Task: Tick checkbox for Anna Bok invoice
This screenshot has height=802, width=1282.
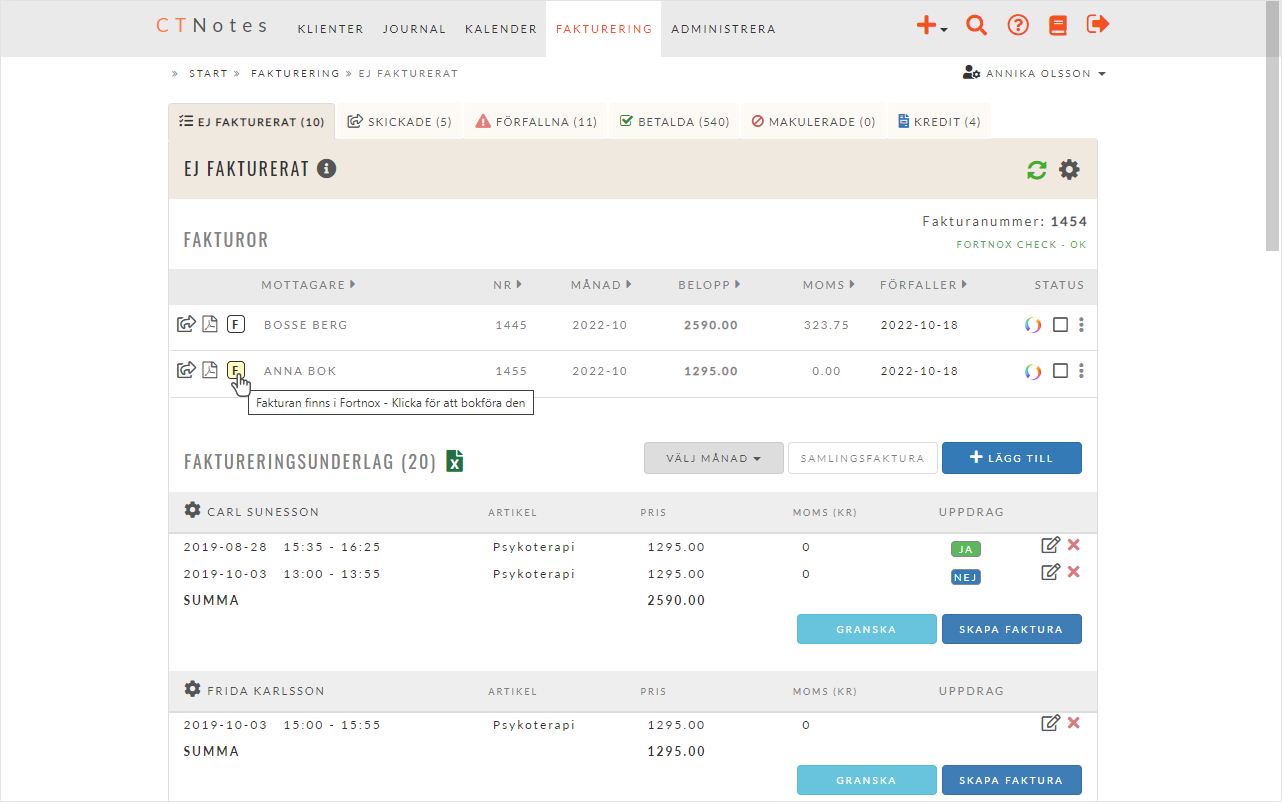Action: pos(1060,371)
